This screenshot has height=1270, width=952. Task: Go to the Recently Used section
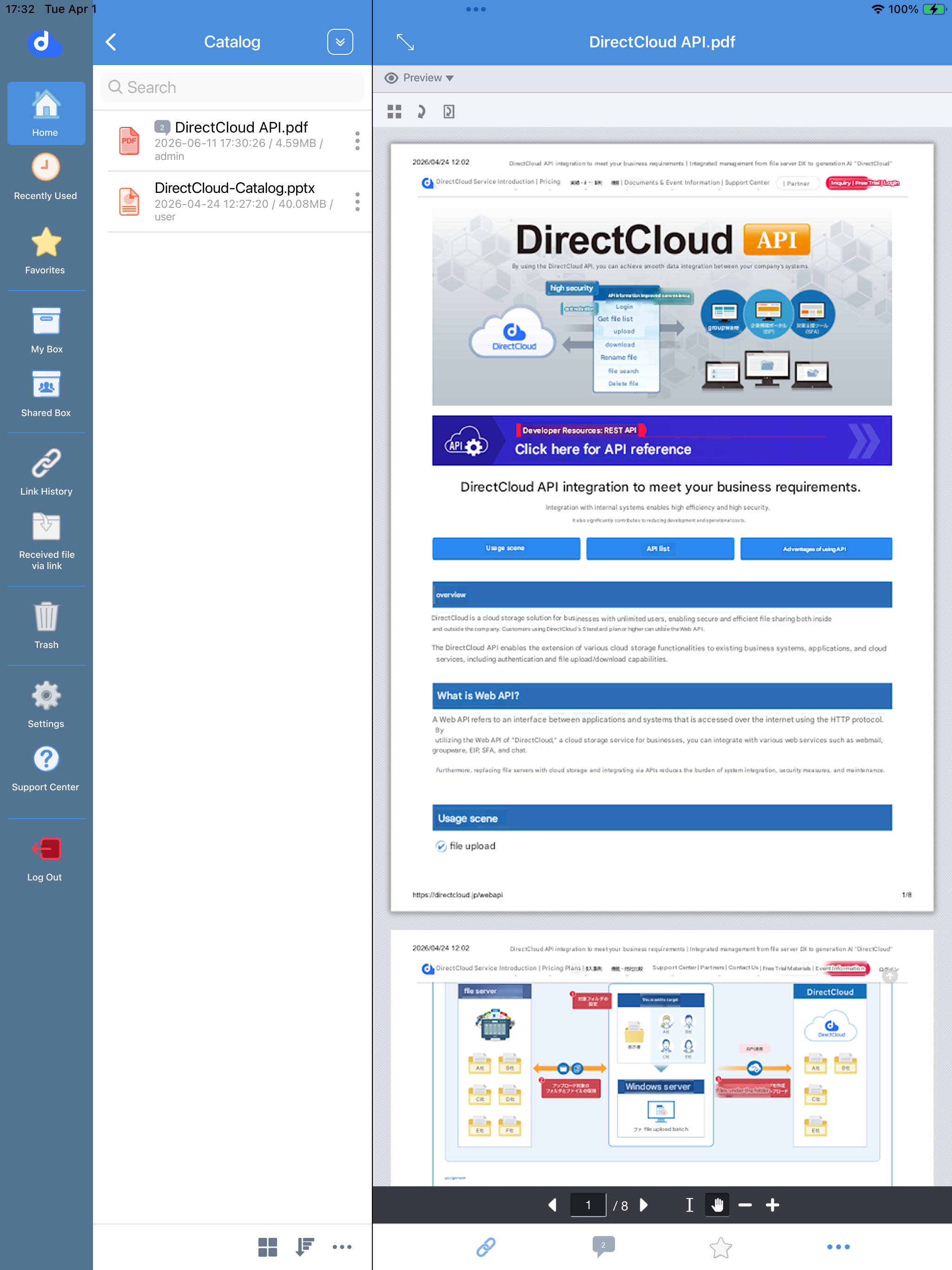point(46,177)
